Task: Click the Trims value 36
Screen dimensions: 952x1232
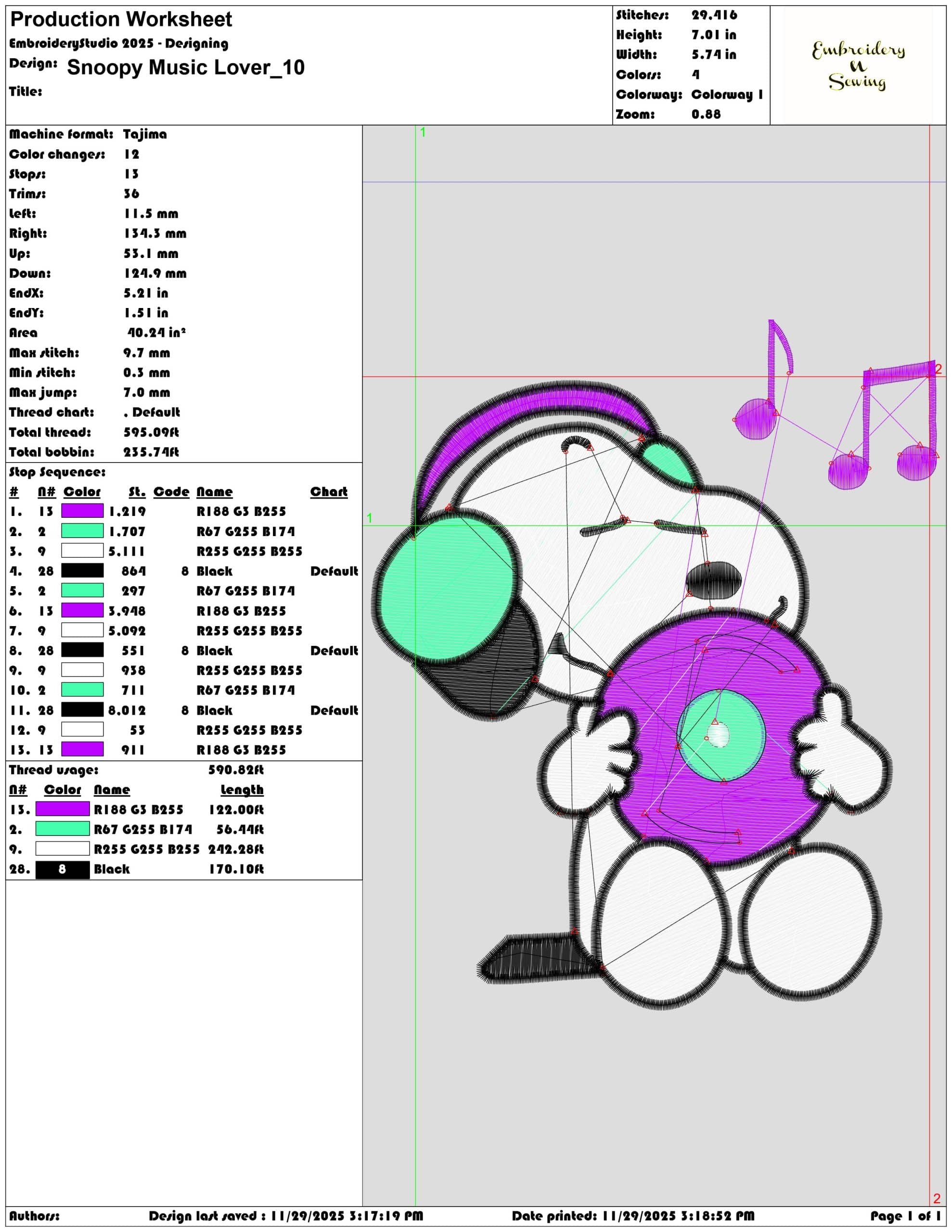Action: [x=131, y=193]
